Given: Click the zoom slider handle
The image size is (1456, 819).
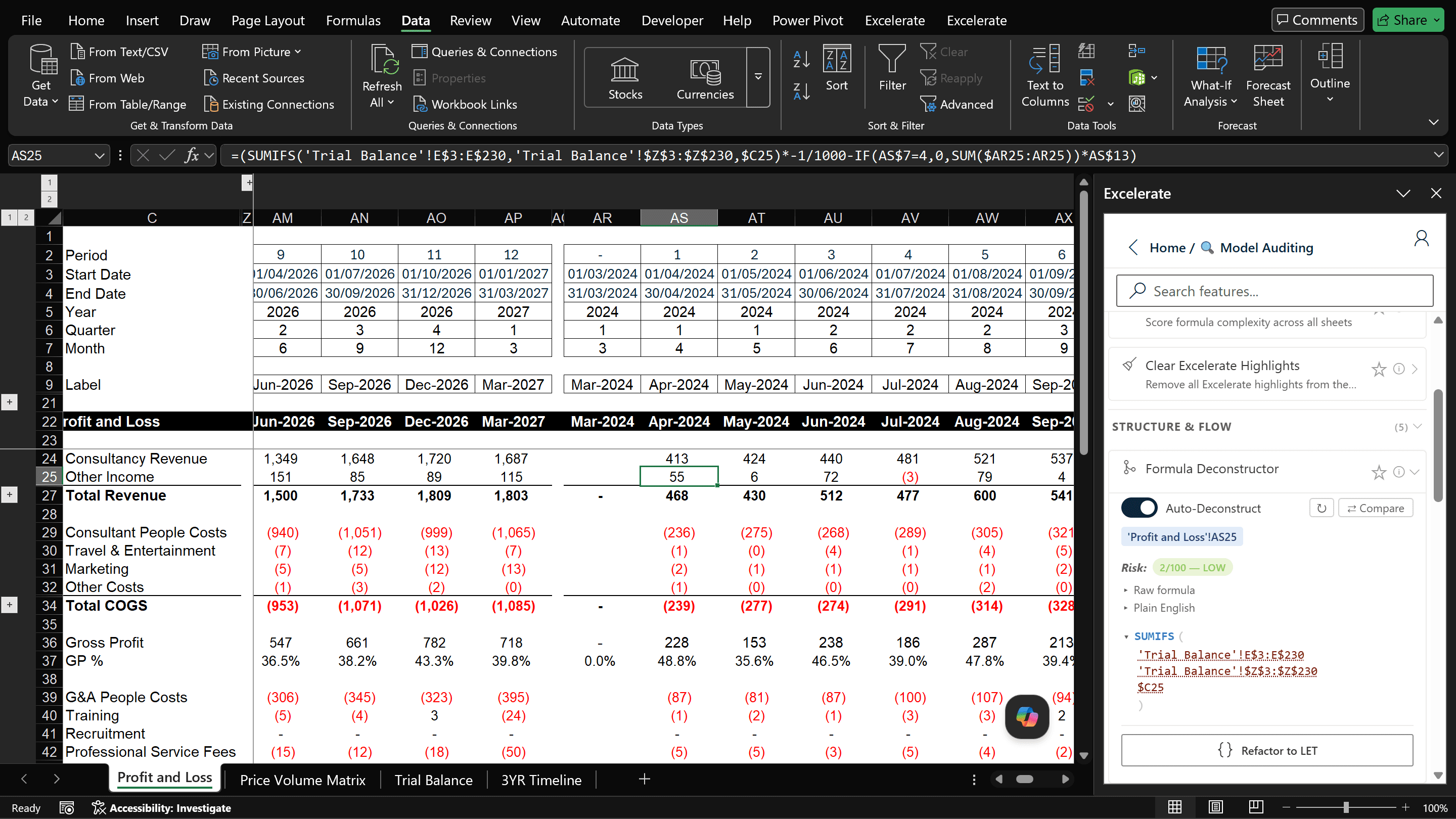Looking at the screenshot, I should (x=1346, y=807).
